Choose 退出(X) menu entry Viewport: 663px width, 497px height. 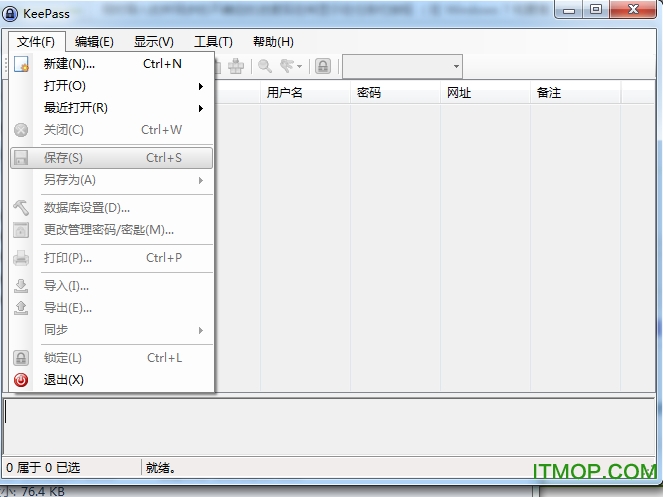pyautogui.click(x=112, y=380)
